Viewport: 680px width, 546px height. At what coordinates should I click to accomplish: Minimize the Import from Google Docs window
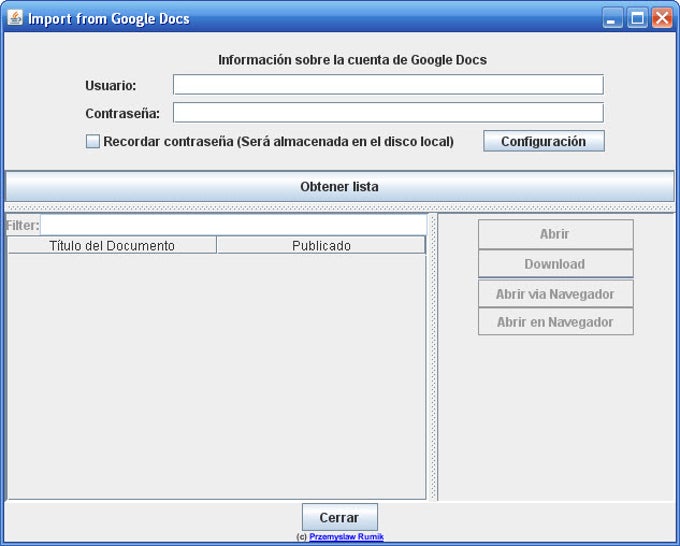pyautogui.click(x=612, y=19)
